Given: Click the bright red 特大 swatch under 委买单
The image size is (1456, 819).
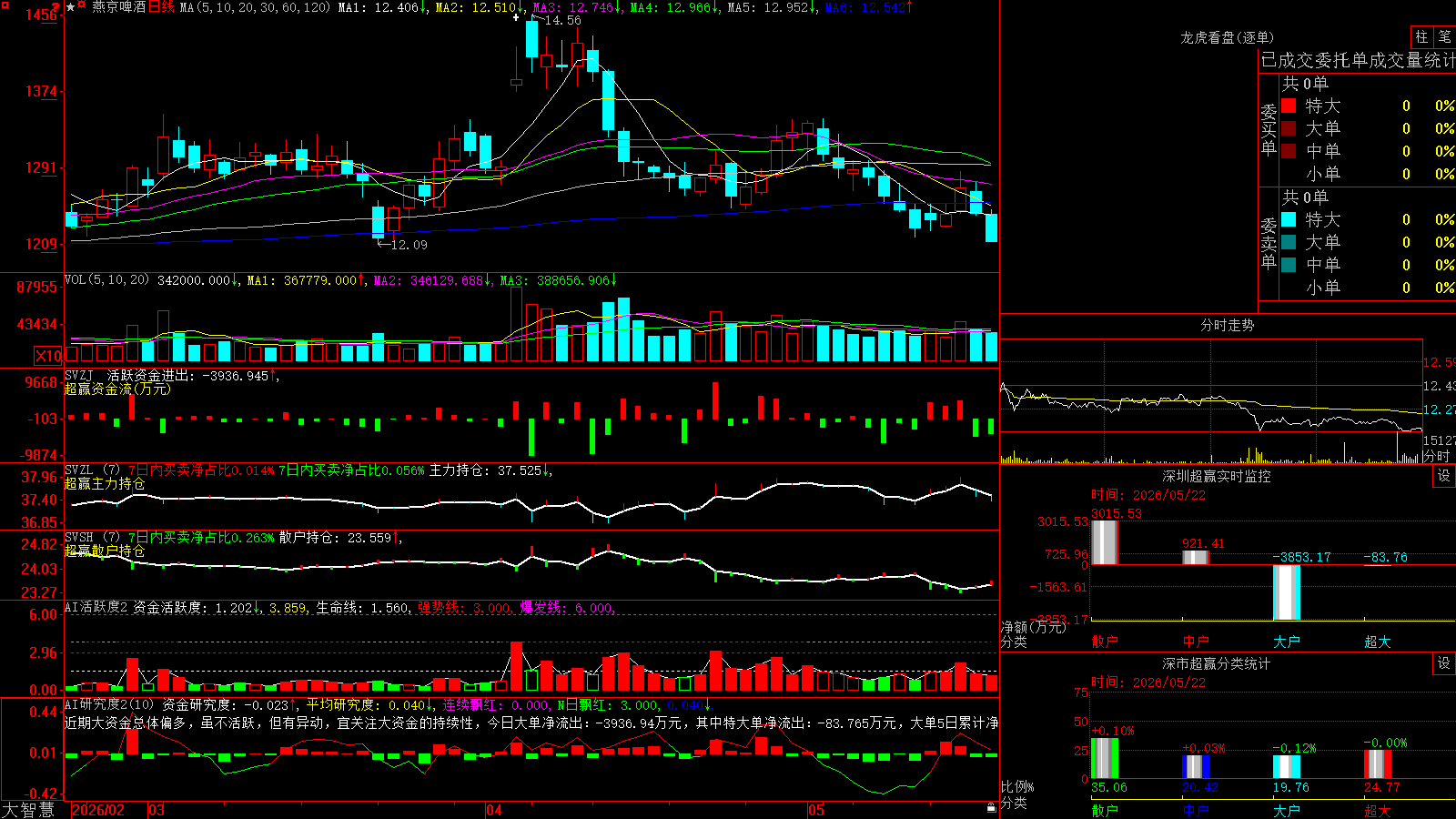Looking at the screenshot, I should tap(1289, 106).
